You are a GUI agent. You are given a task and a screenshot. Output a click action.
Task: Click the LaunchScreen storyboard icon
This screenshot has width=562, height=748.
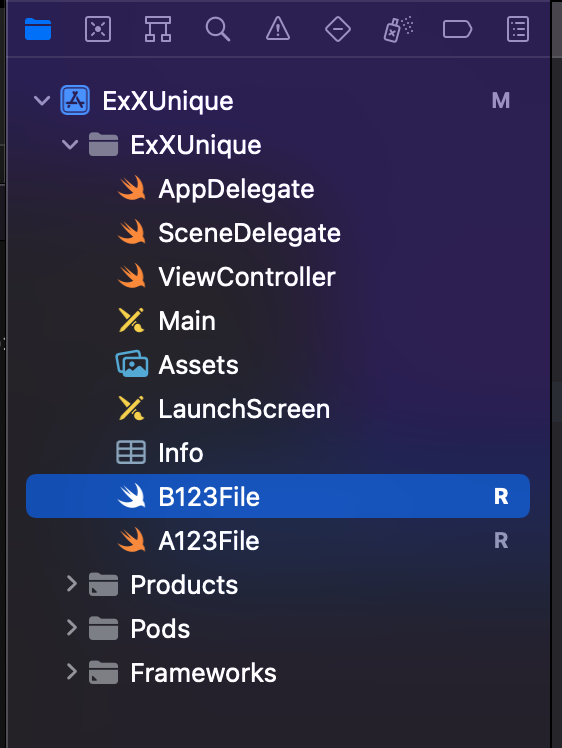tap(131, 408)
